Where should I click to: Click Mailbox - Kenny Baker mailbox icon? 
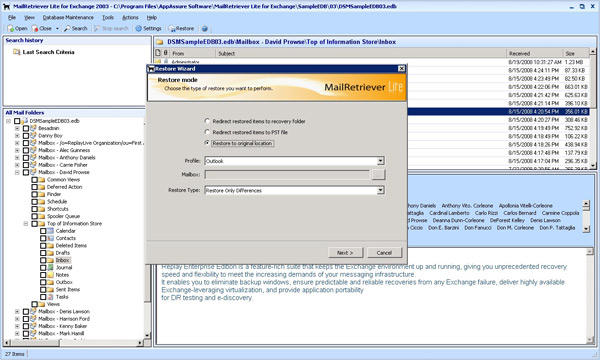33,326
